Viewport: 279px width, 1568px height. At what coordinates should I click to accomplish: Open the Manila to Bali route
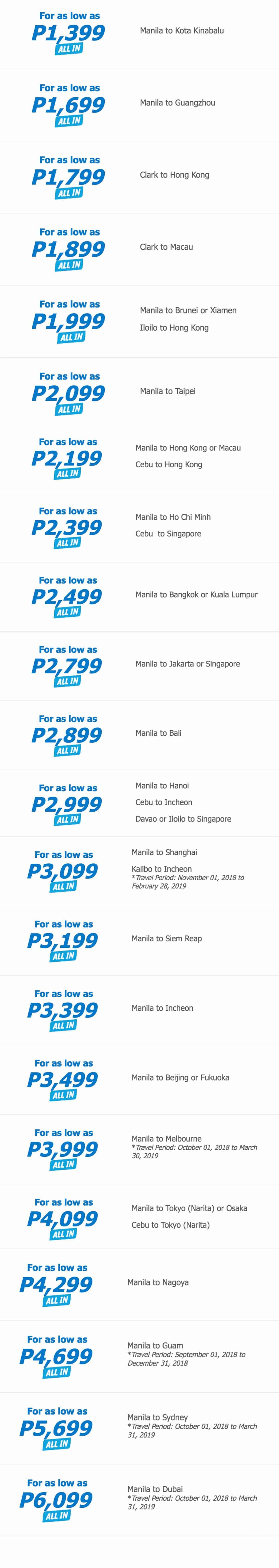[x=158, y=733]
